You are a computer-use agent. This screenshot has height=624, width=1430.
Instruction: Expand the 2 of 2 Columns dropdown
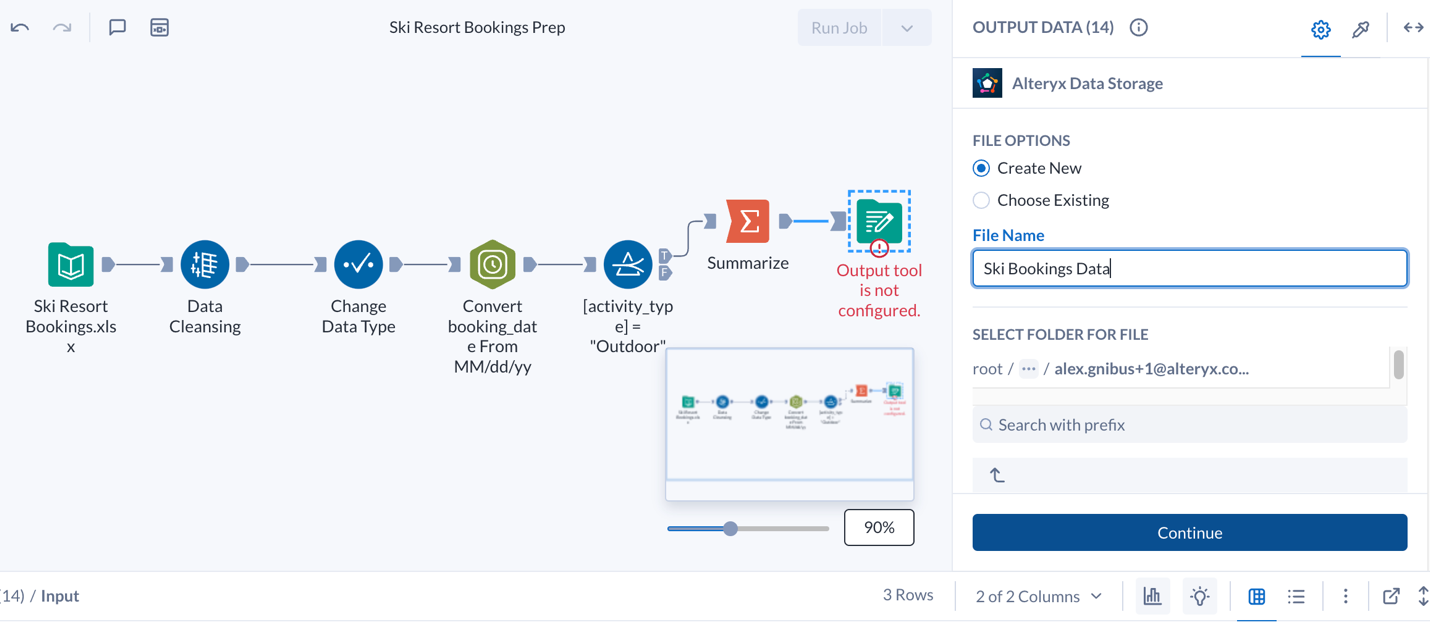coord(1037,595)
